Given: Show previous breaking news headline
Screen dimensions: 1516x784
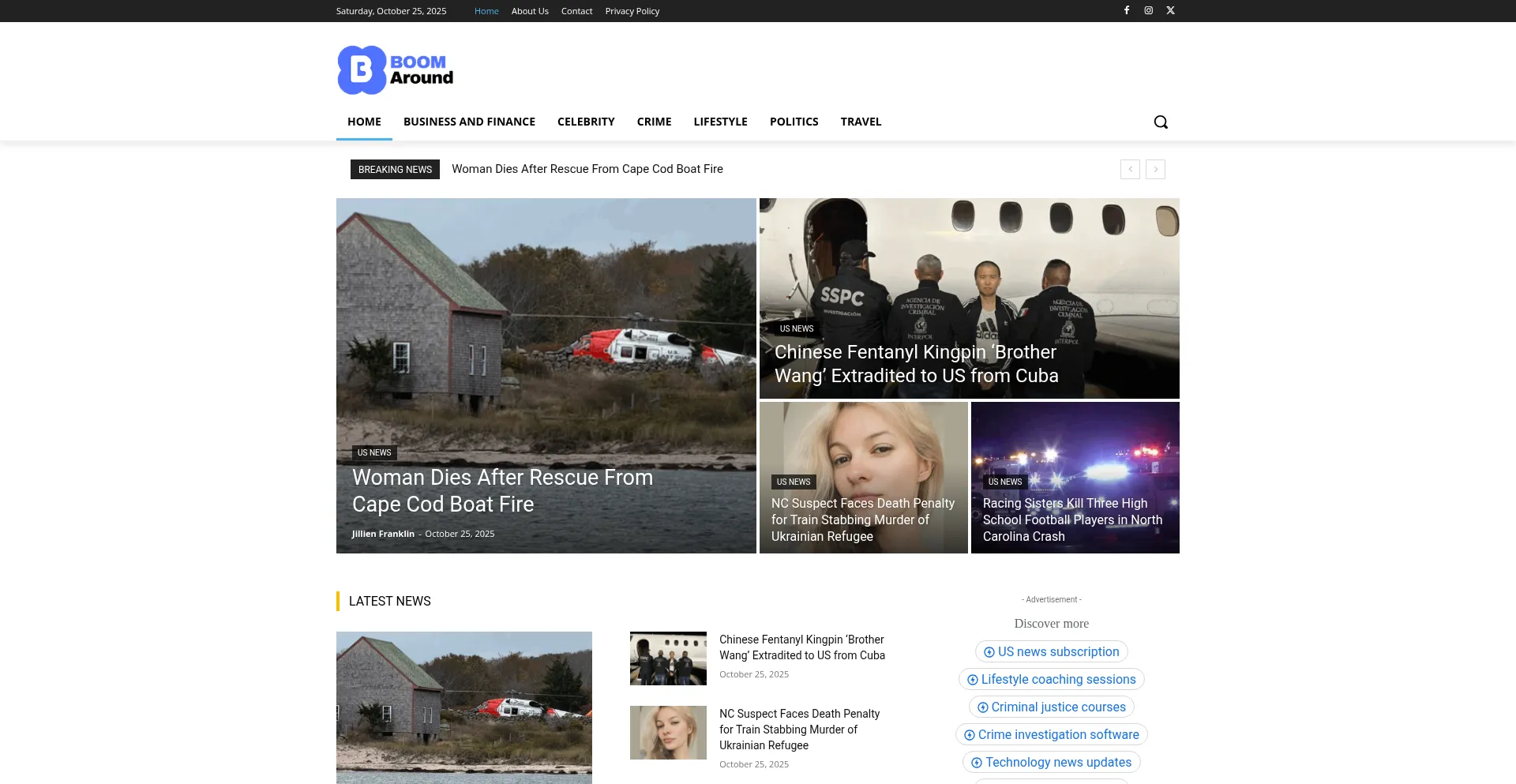Looking at the screenshot, I should (x=1130, y=169).
